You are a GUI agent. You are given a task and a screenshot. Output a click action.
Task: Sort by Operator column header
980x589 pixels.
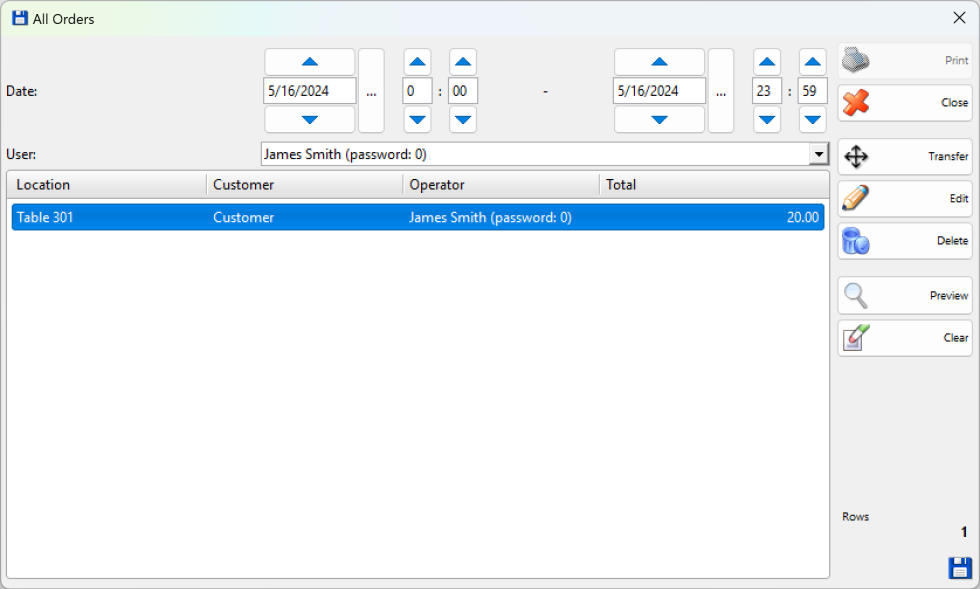[501, 185]
